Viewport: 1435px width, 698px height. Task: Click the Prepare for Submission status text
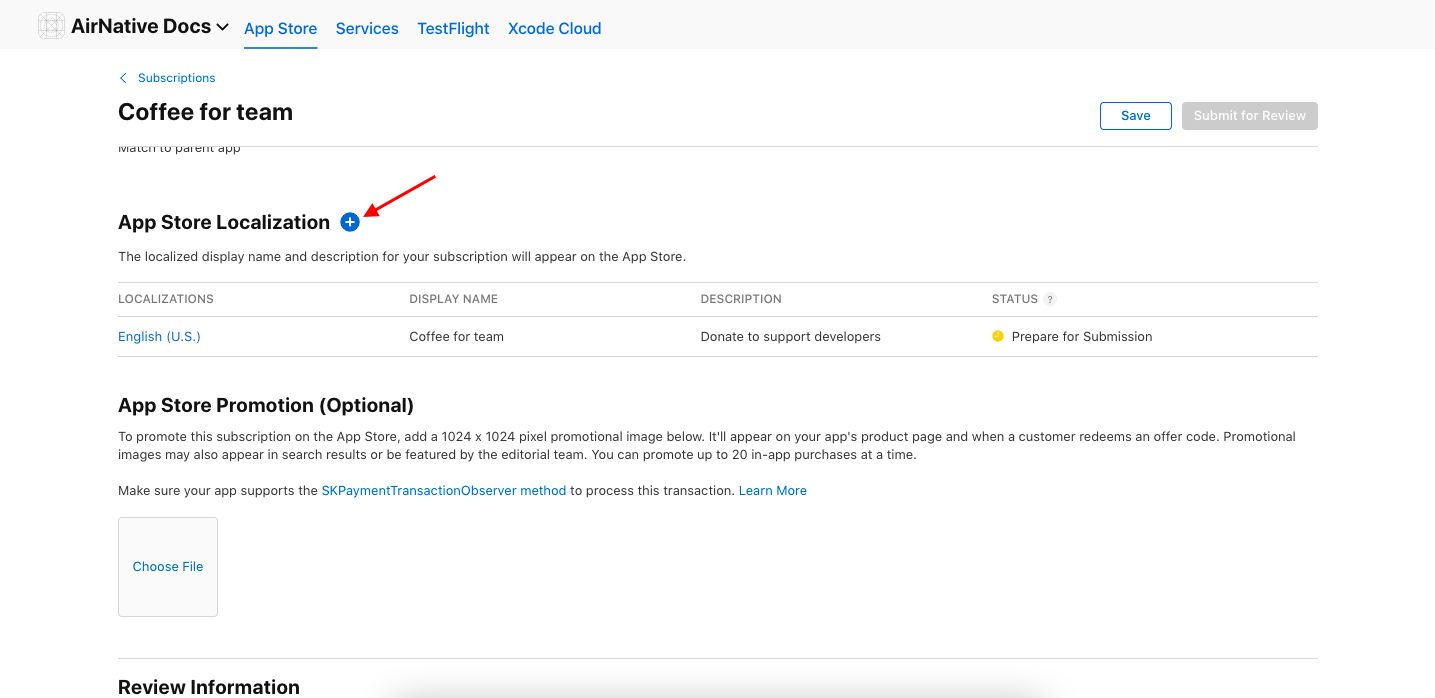click(x=1081, y=337)
